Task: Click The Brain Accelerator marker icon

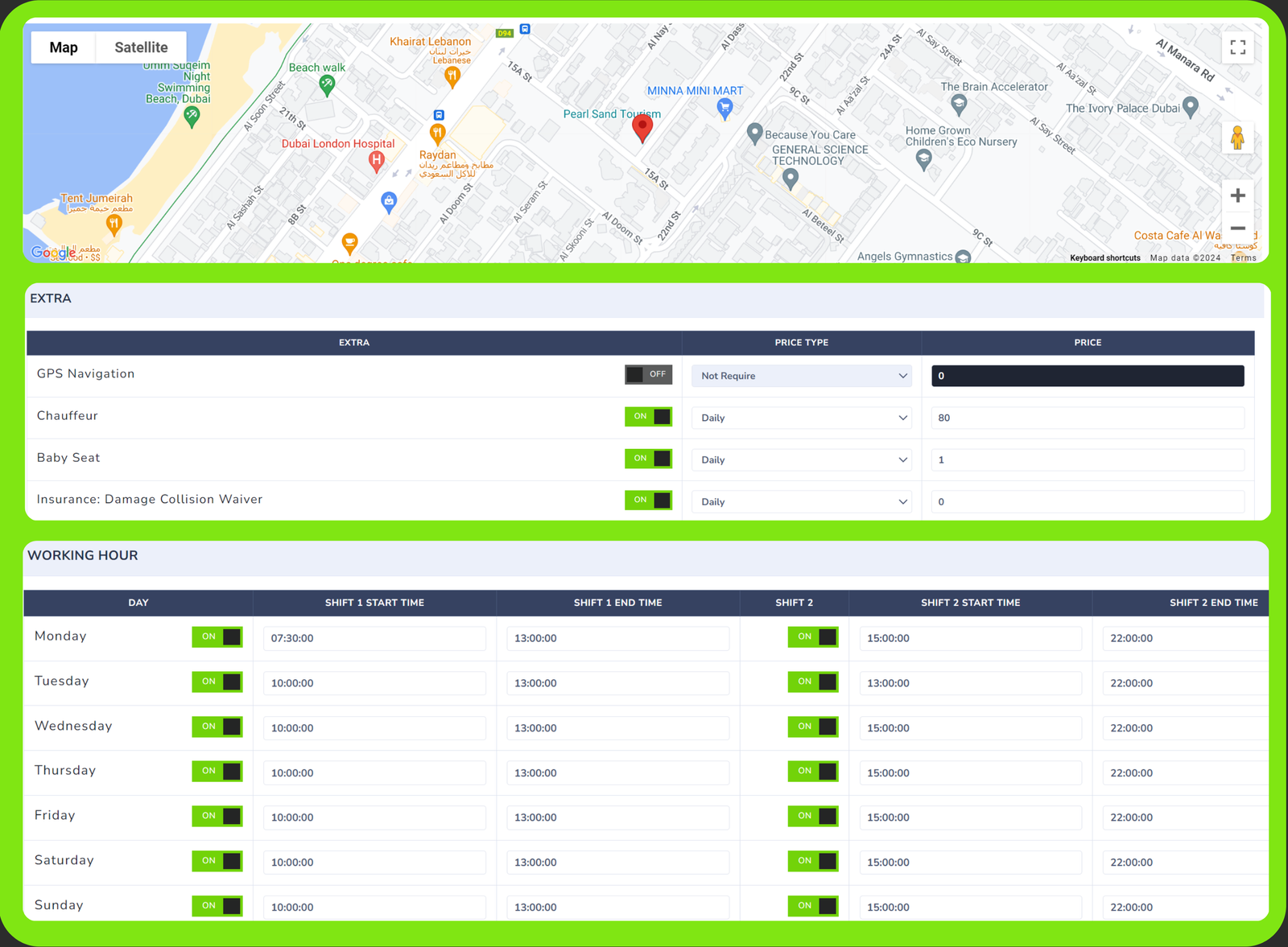Action: coord(958,104)
